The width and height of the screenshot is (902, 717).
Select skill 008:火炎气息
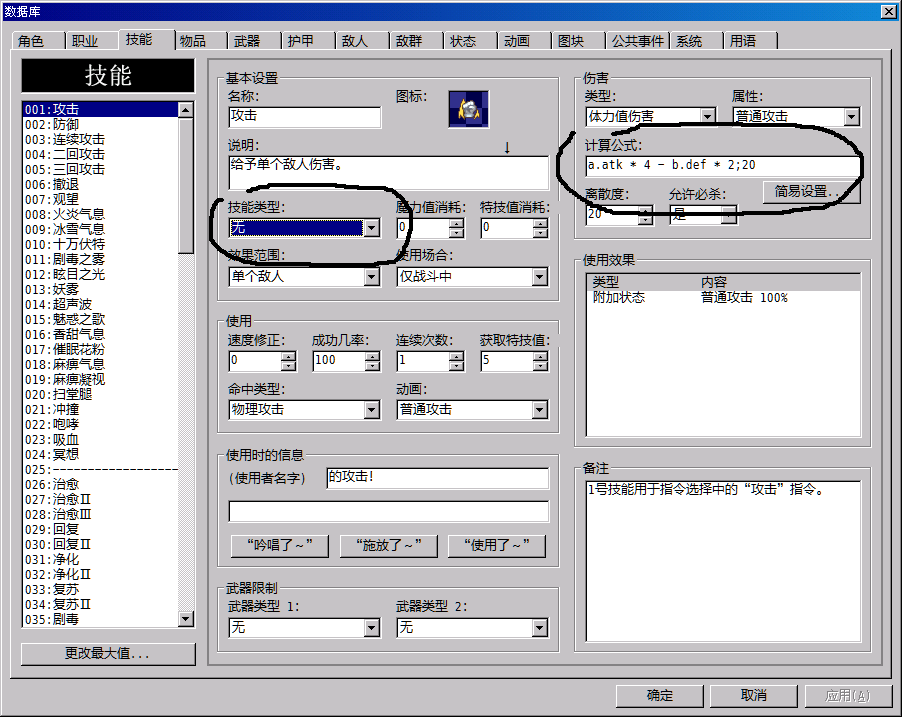coord(101,214)
